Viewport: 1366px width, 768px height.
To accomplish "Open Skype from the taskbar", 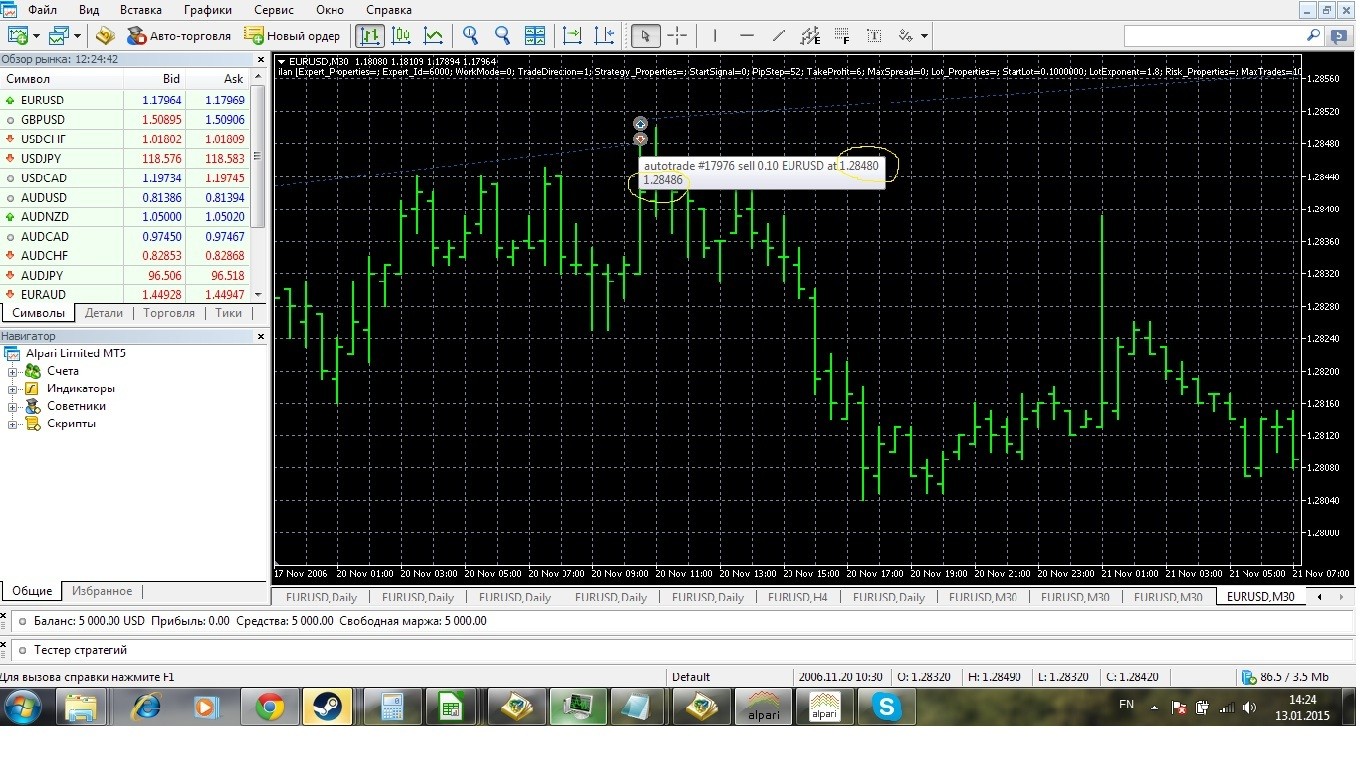I will tap(886, 708).
